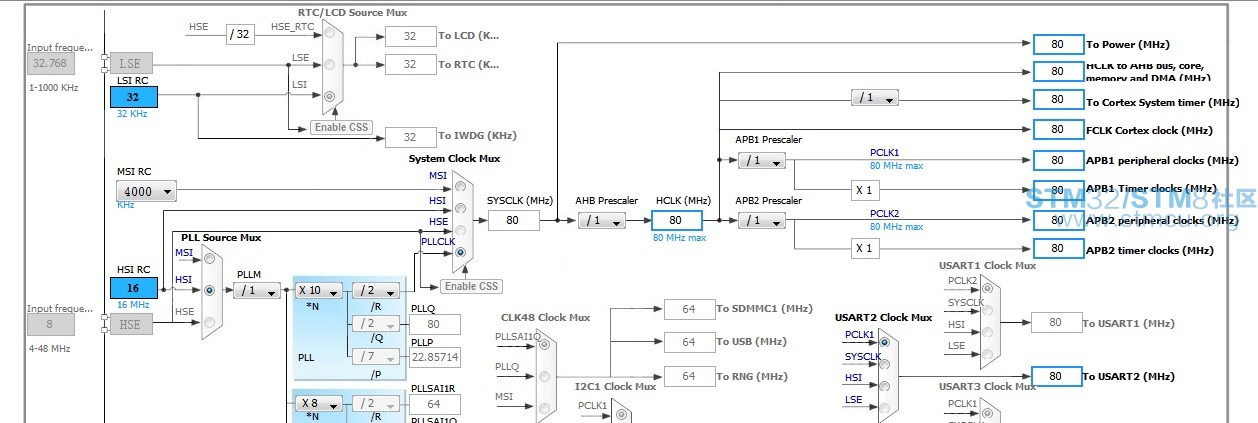Choose HSI in System Clock Mux
Screen dimensions: 1258x423
(x=460, y=208)
